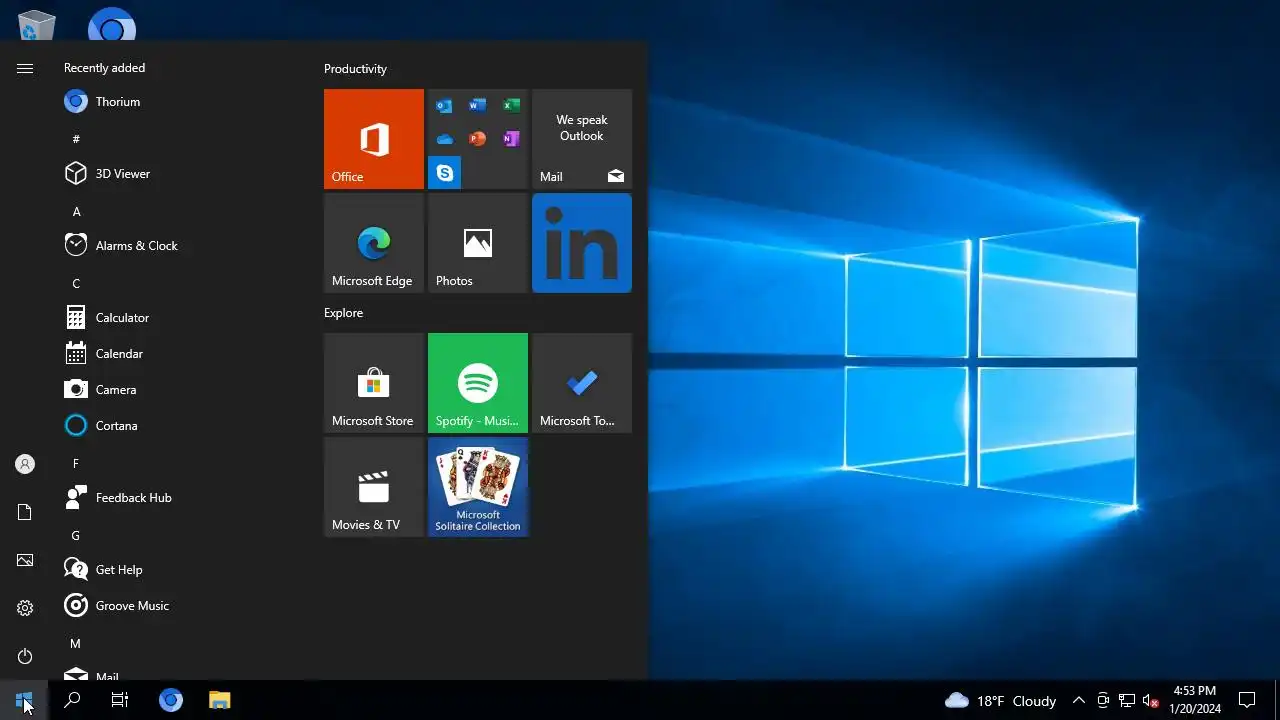The height and width of the screenshot is (720, 1280).
Task: Open Calendar app in list
Action: (x=180, y=354)
